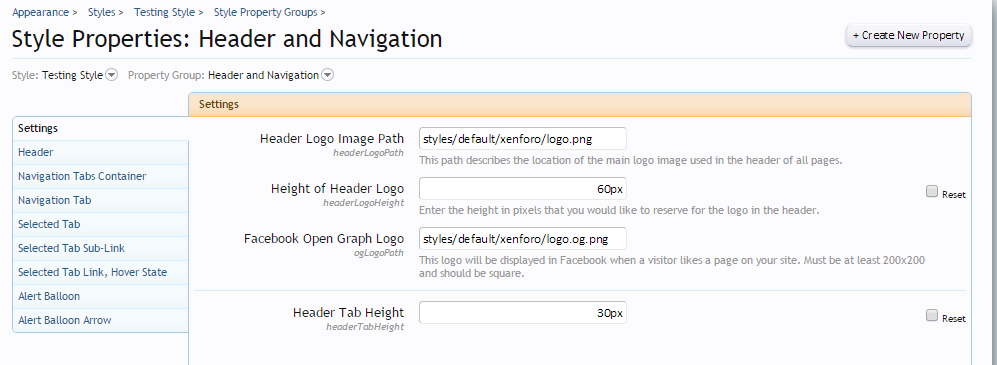The image size is (997, 365).
Task: Focus the Header Logo Image Path field
Action: [x=523, y=139]
